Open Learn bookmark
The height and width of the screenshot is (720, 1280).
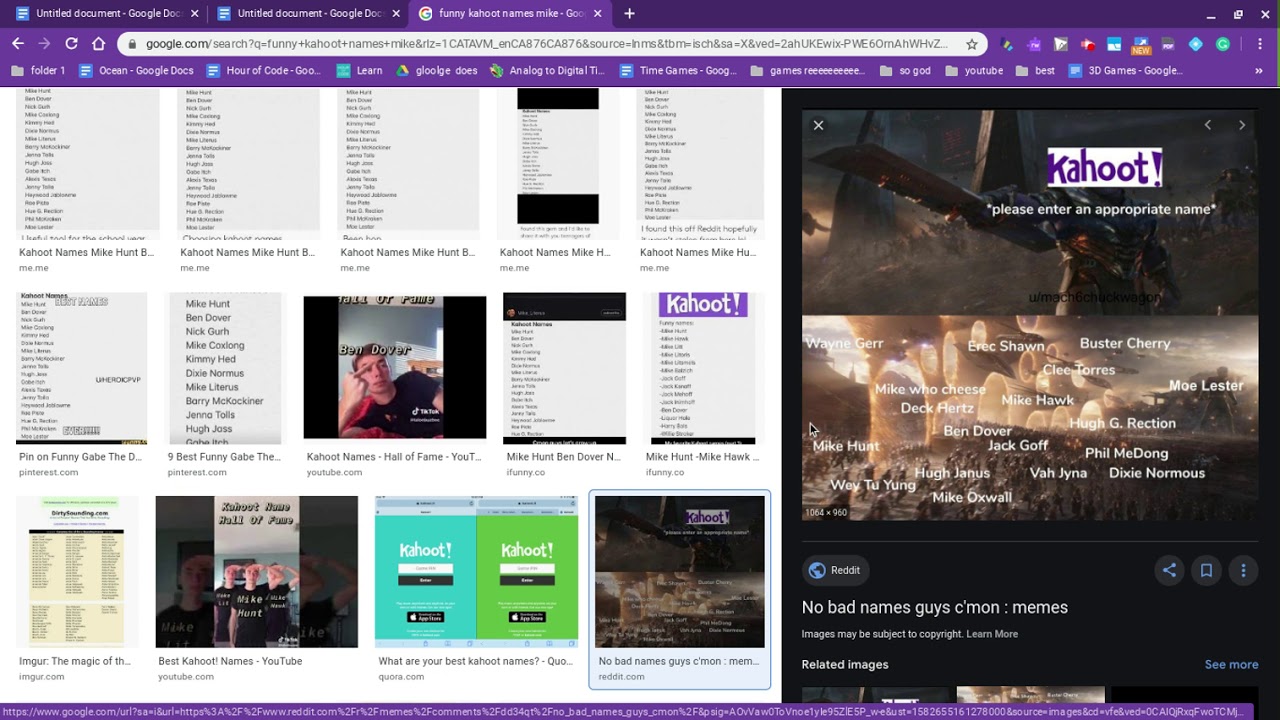point(360,71)
